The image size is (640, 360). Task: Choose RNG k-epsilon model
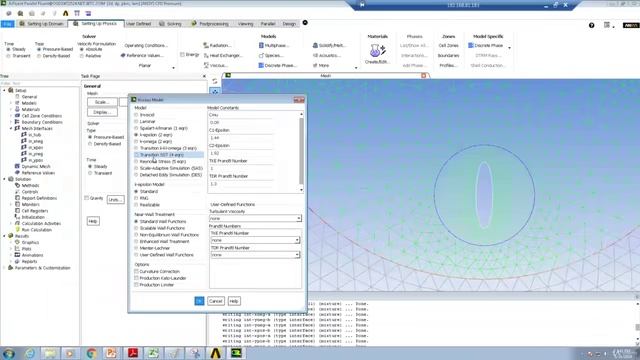[136, 198]
